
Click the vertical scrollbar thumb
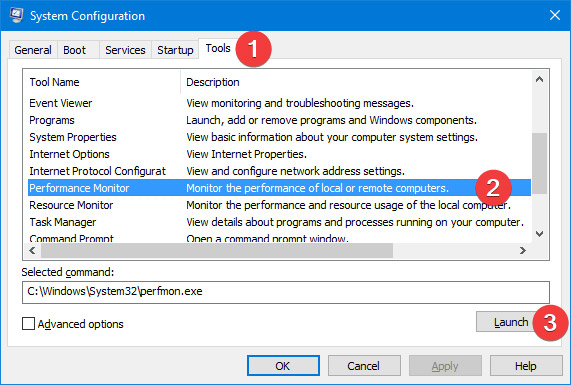click(539, 163)
